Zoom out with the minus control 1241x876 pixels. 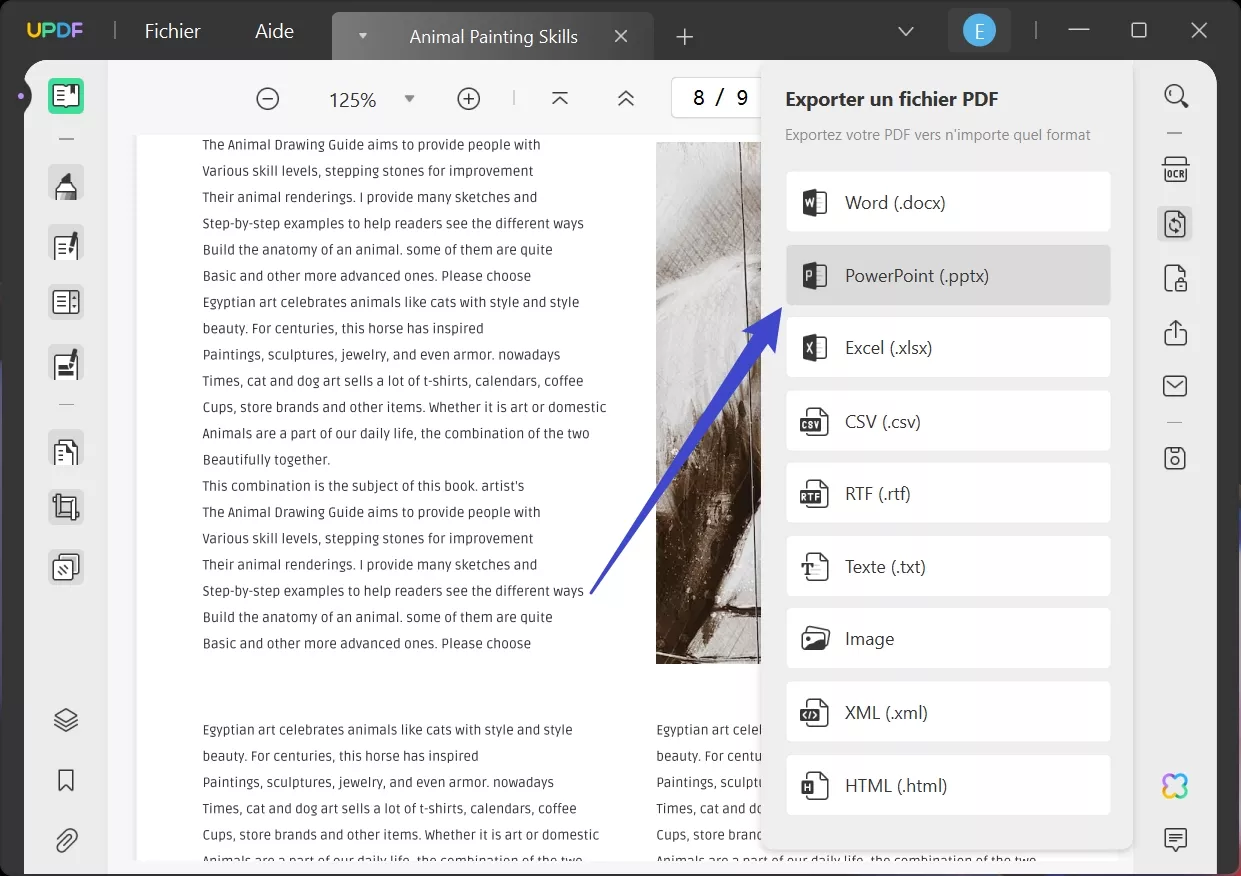[267, 99]
